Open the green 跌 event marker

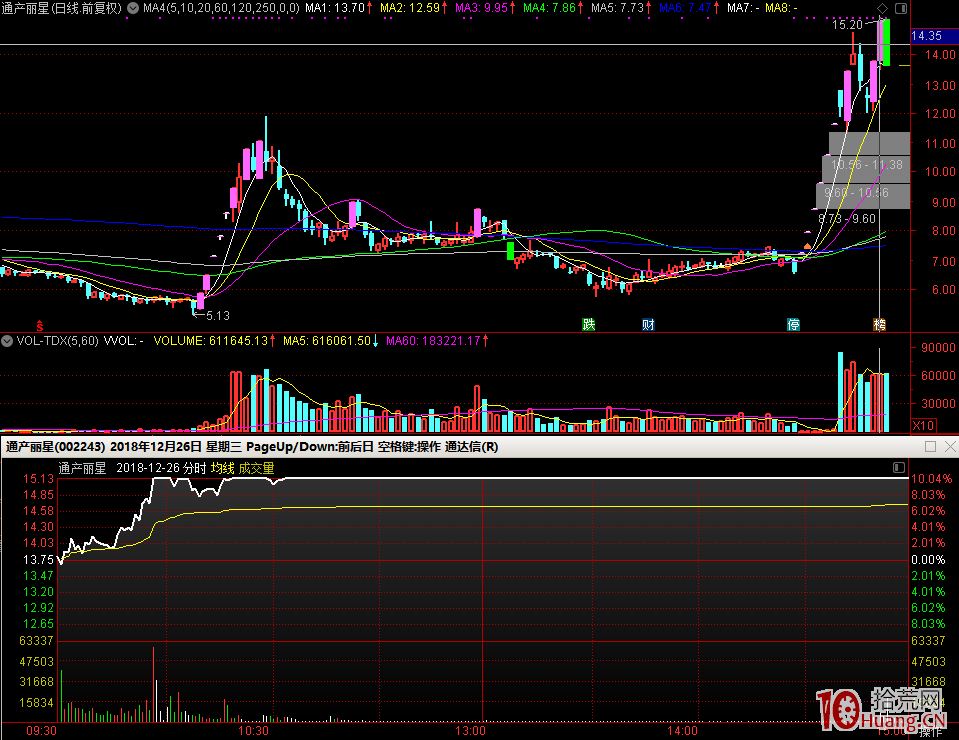point(588,325)
